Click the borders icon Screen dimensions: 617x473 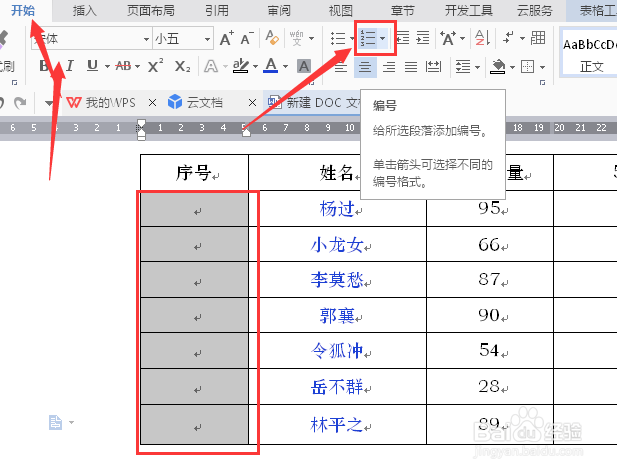tap(528, 67)
